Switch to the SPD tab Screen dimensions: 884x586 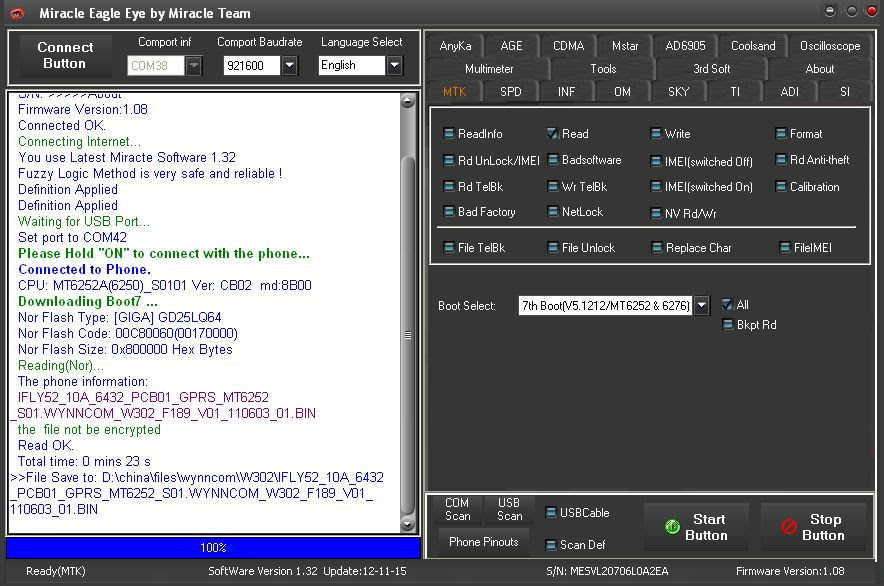pyautogui.click(x=511, y=91)
